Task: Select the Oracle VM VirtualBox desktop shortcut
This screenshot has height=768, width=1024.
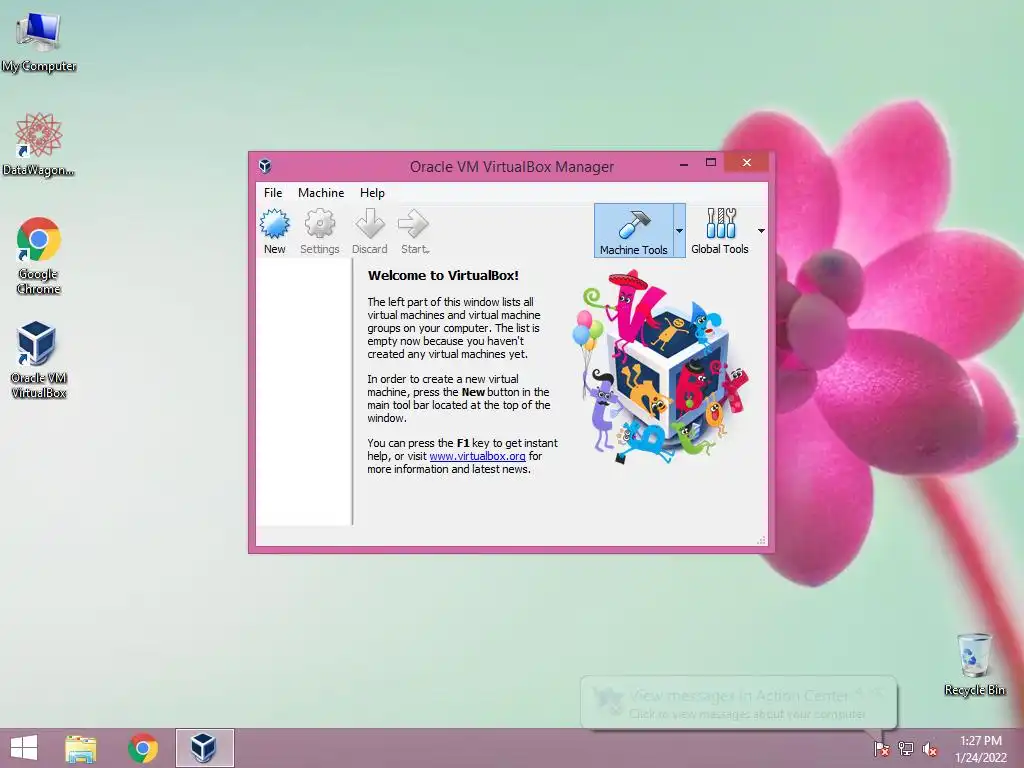Action: pos(39,360)
